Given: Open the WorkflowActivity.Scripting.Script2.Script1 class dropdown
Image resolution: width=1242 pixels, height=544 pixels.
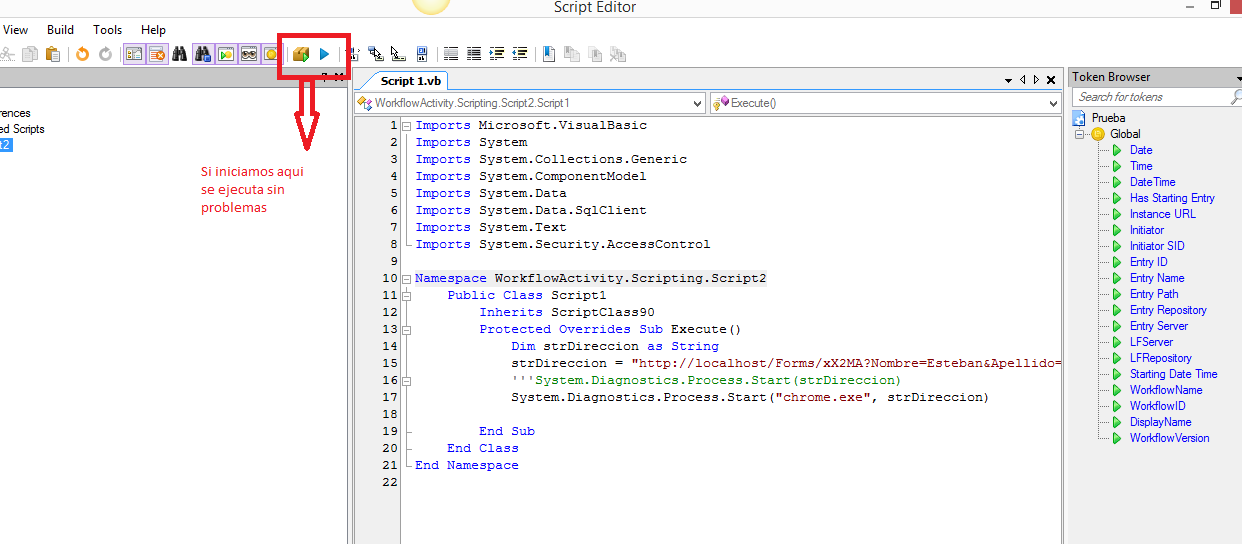Looking at the screenshot, I should pyautogui.click(x=530, y=103).
